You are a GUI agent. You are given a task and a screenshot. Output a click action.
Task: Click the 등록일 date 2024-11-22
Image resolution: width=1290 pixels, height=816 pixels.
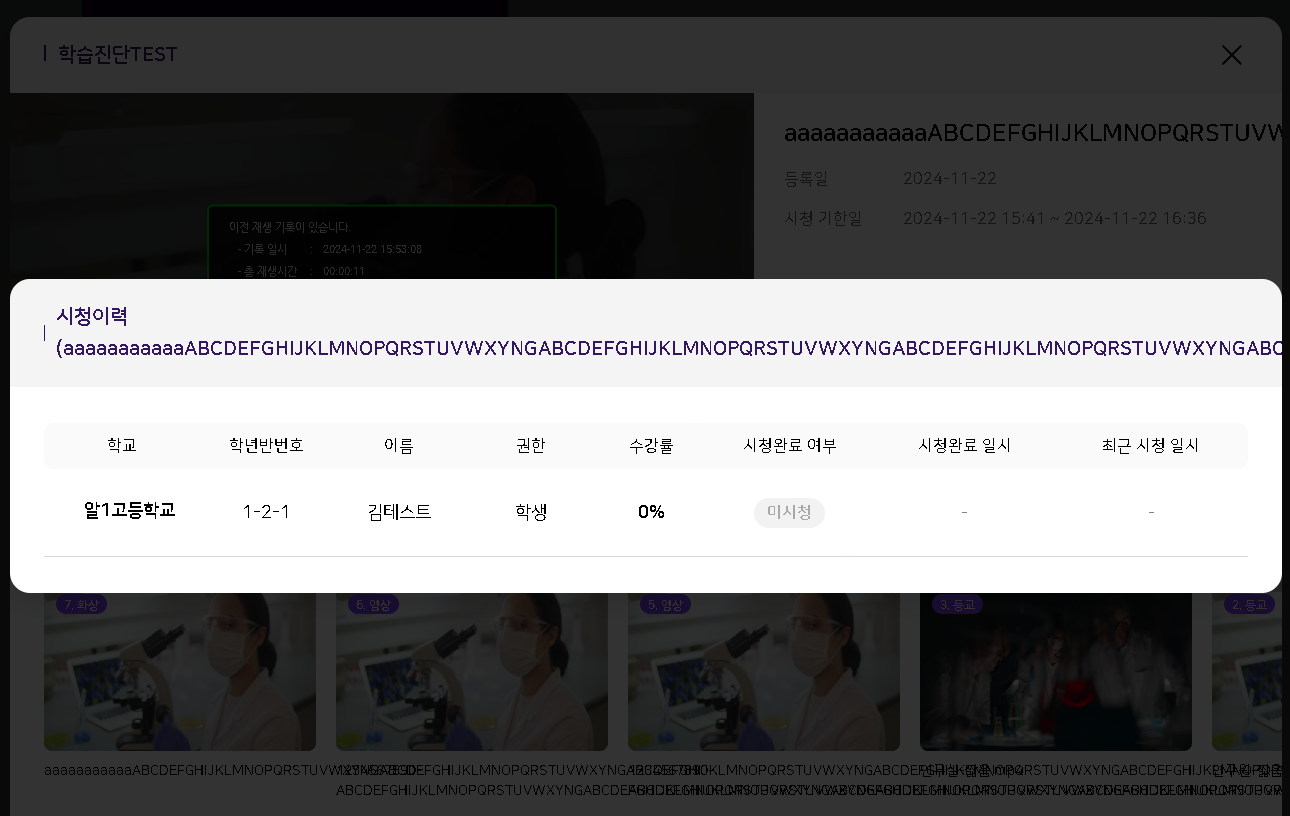click(949, 179)
